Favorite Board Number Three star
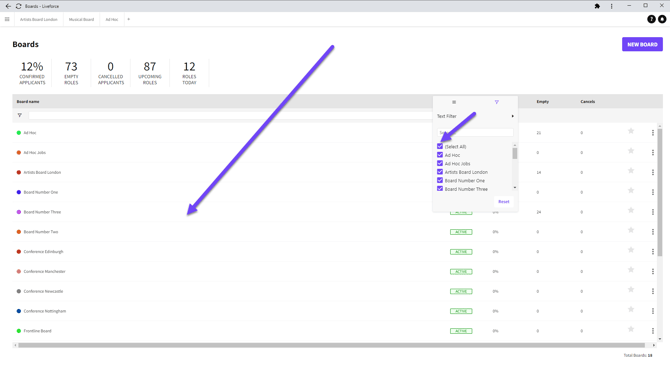670x373 pixels. pyautogui.click(x=631, y=210)
